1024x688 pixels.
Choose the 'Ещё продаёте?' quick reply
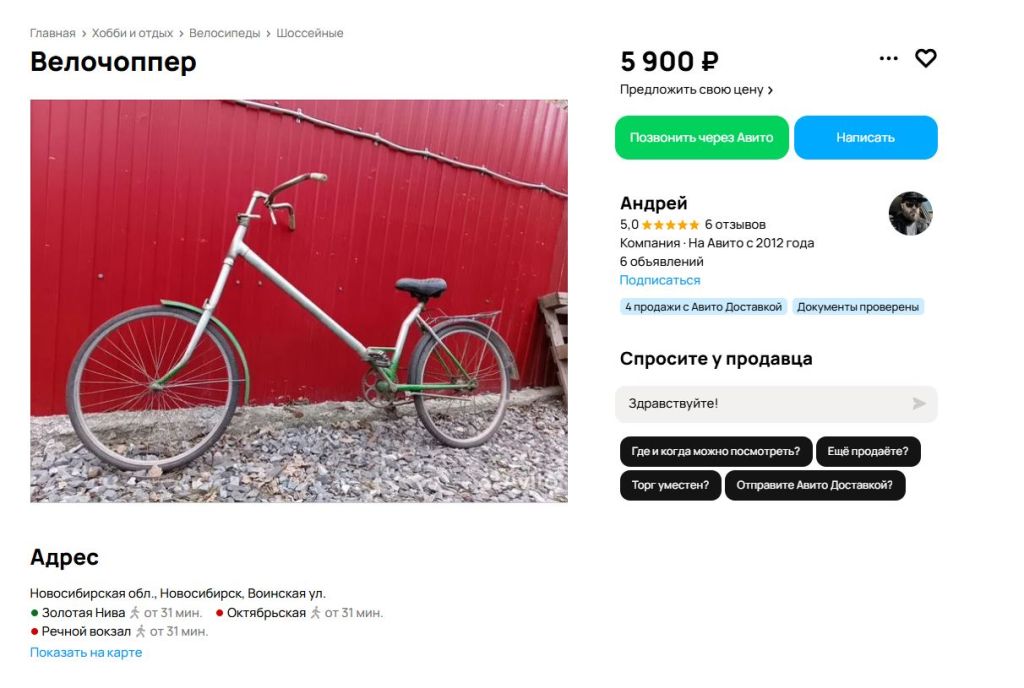click(868, 452)
